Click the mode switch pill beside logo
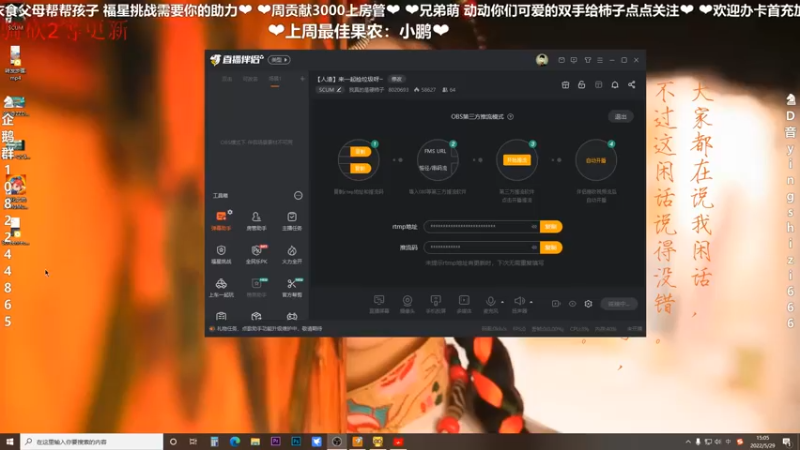 [279, 60]
